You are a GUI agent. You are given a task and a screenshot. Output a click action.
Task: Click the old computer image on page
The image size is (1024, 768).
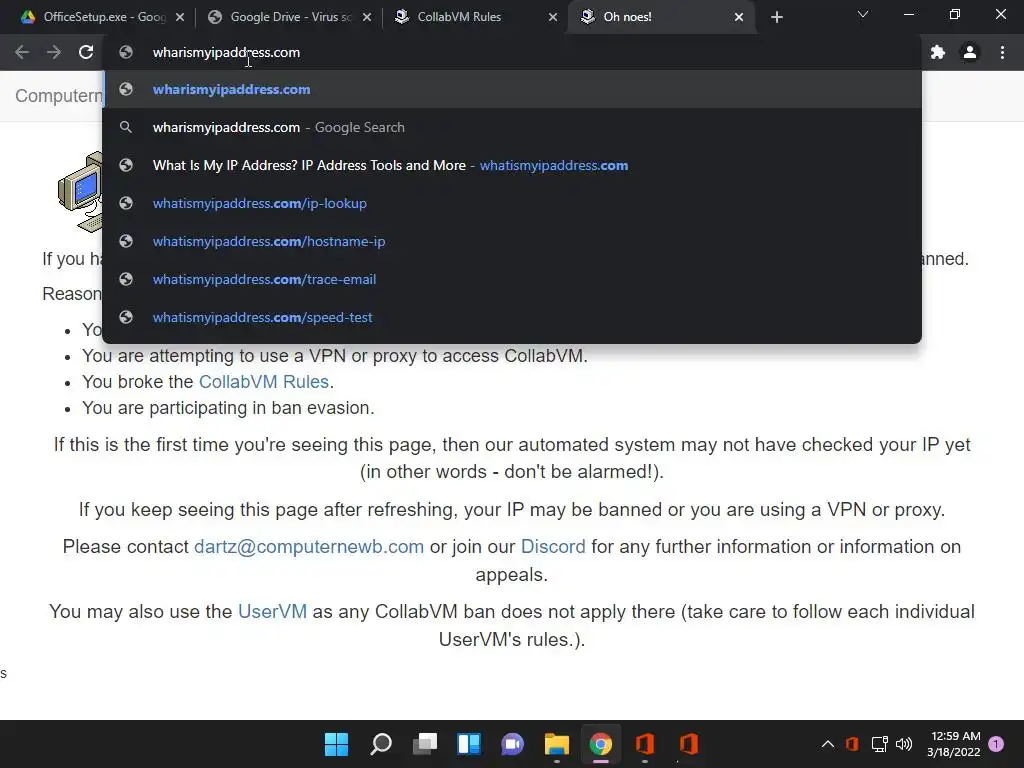[x=80, y=191]
